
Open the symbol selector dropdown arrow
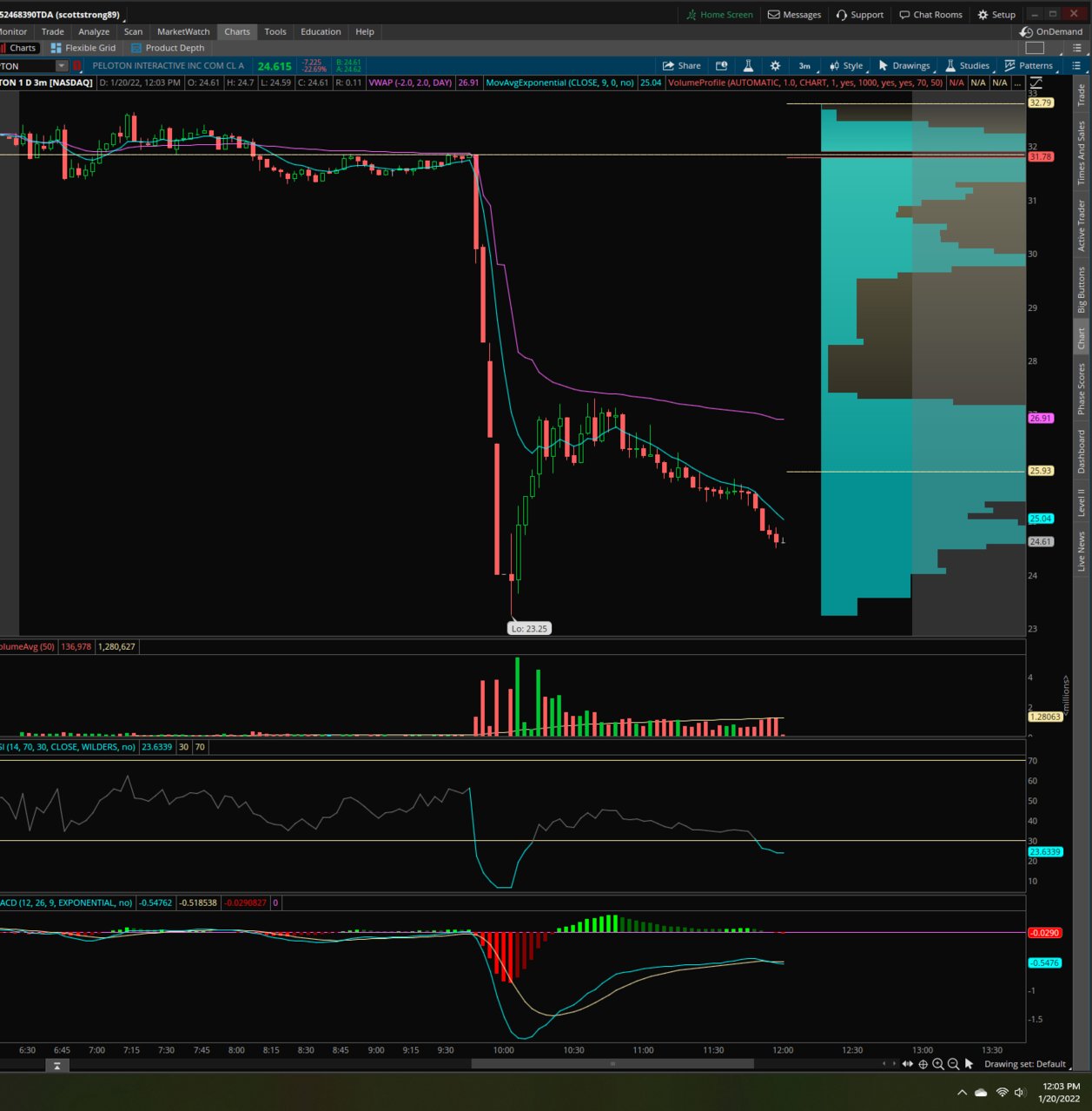click(62, 66)
